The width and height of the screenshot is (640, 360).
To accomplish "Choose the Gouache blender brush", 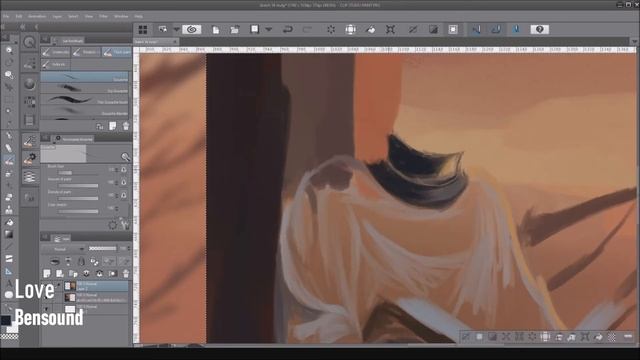I will 84,111.
